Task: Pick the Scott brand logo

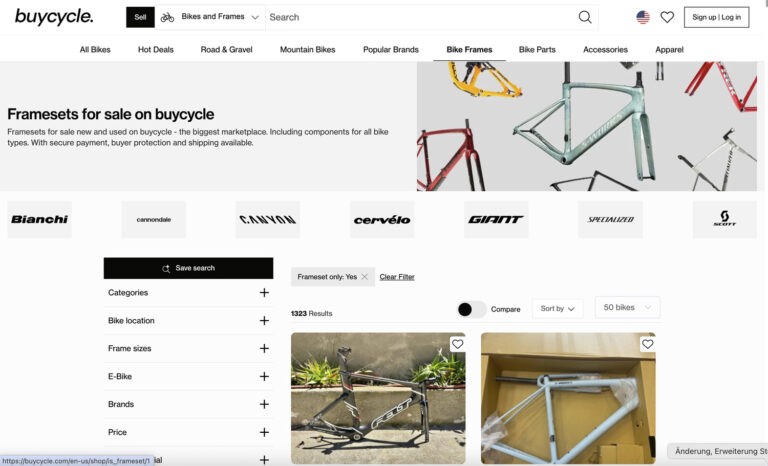Action: [x=724, y=220]
